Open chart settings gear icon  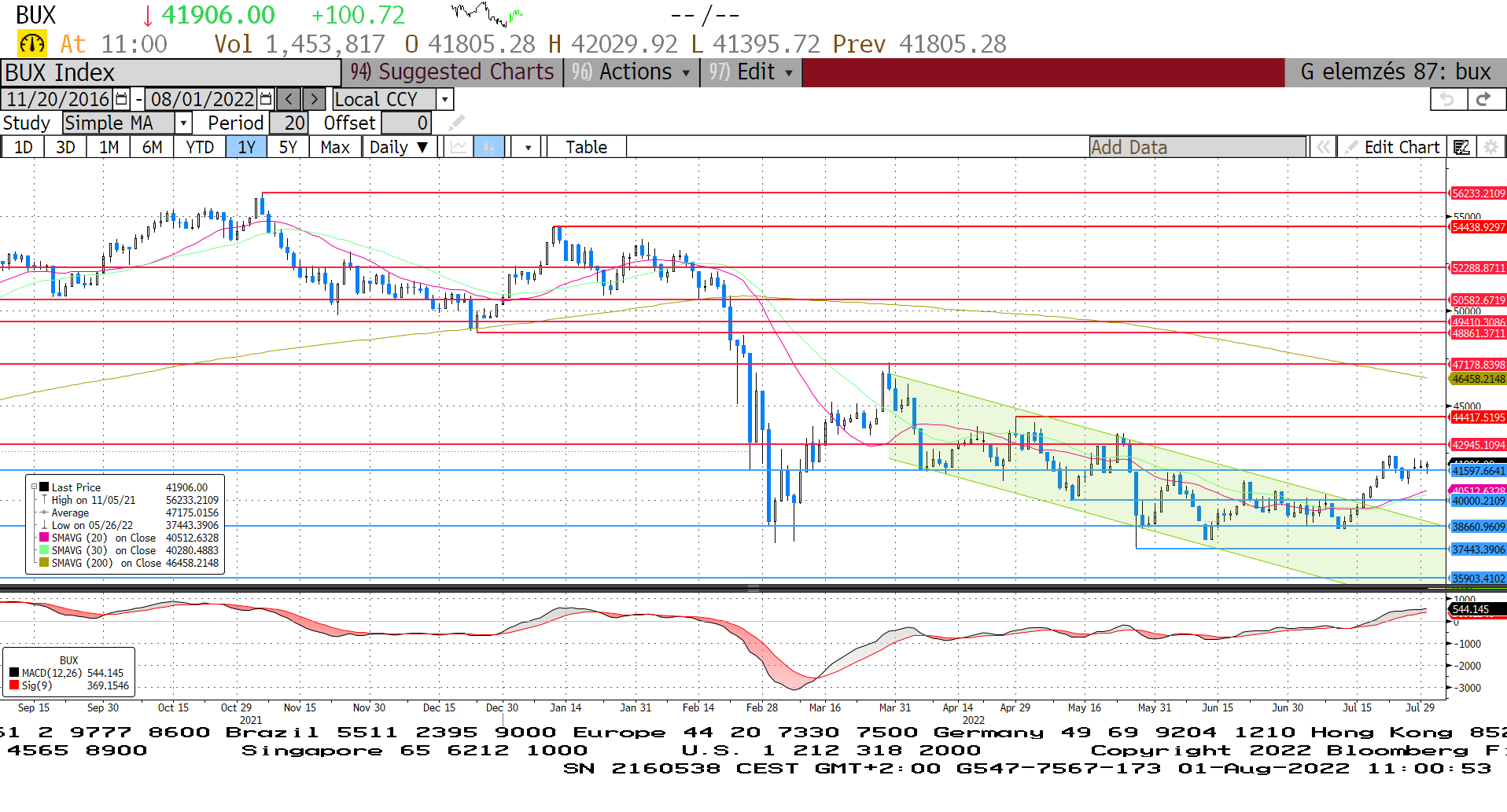coord(1490,147)
